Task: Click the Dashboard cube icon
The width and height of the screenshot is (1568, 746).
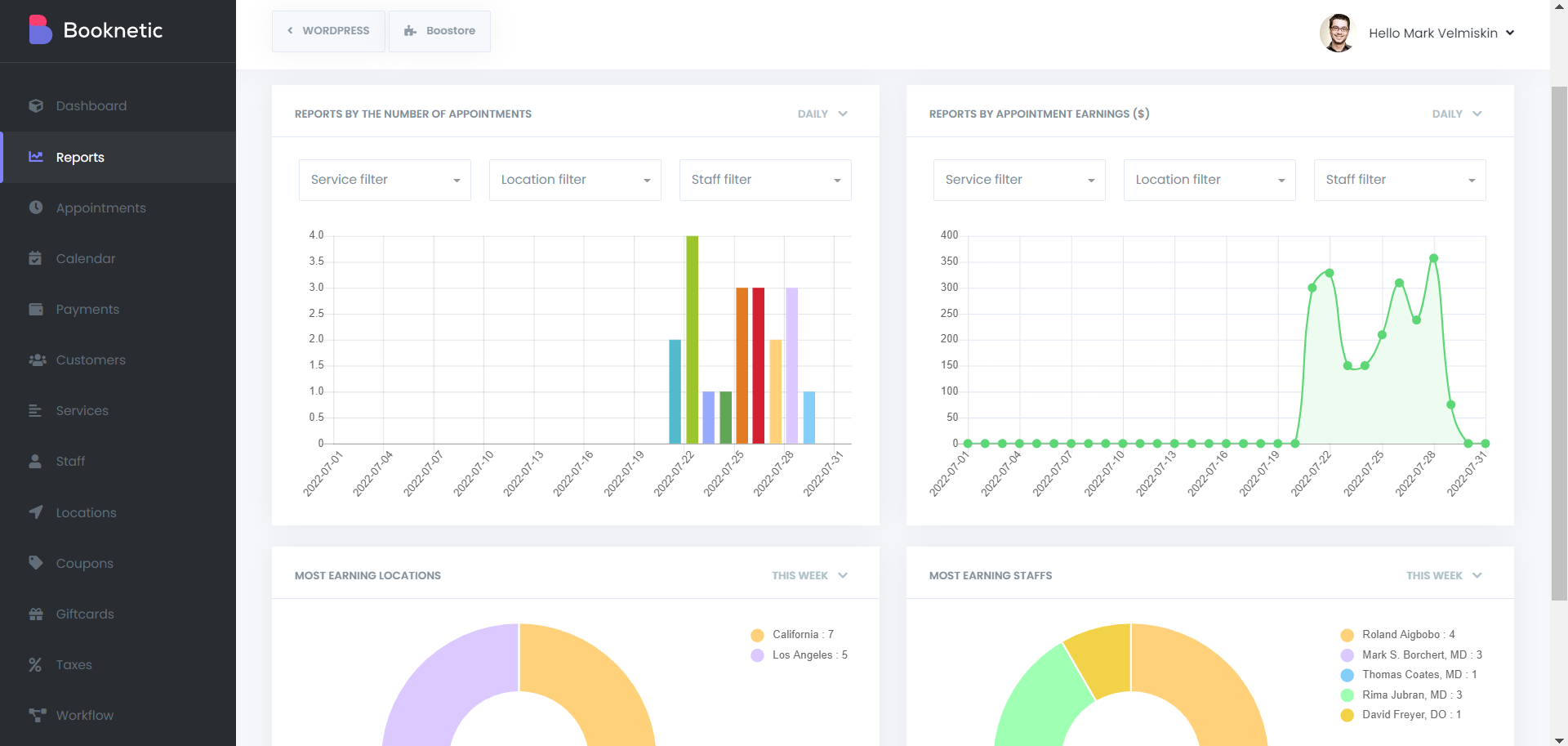Action: tap(36, 105)
